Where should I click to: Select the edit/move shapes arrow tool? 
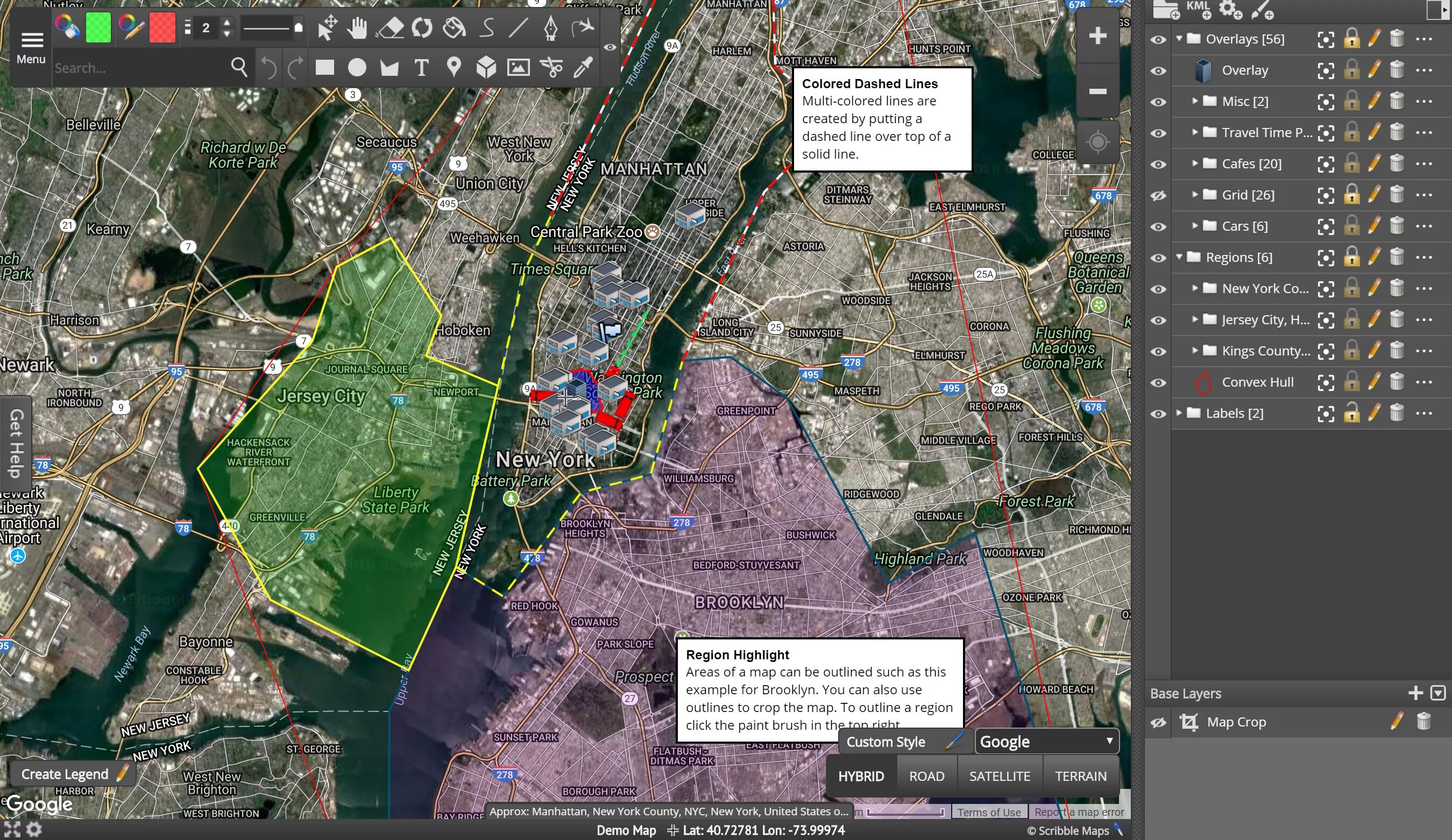point(327,27)
